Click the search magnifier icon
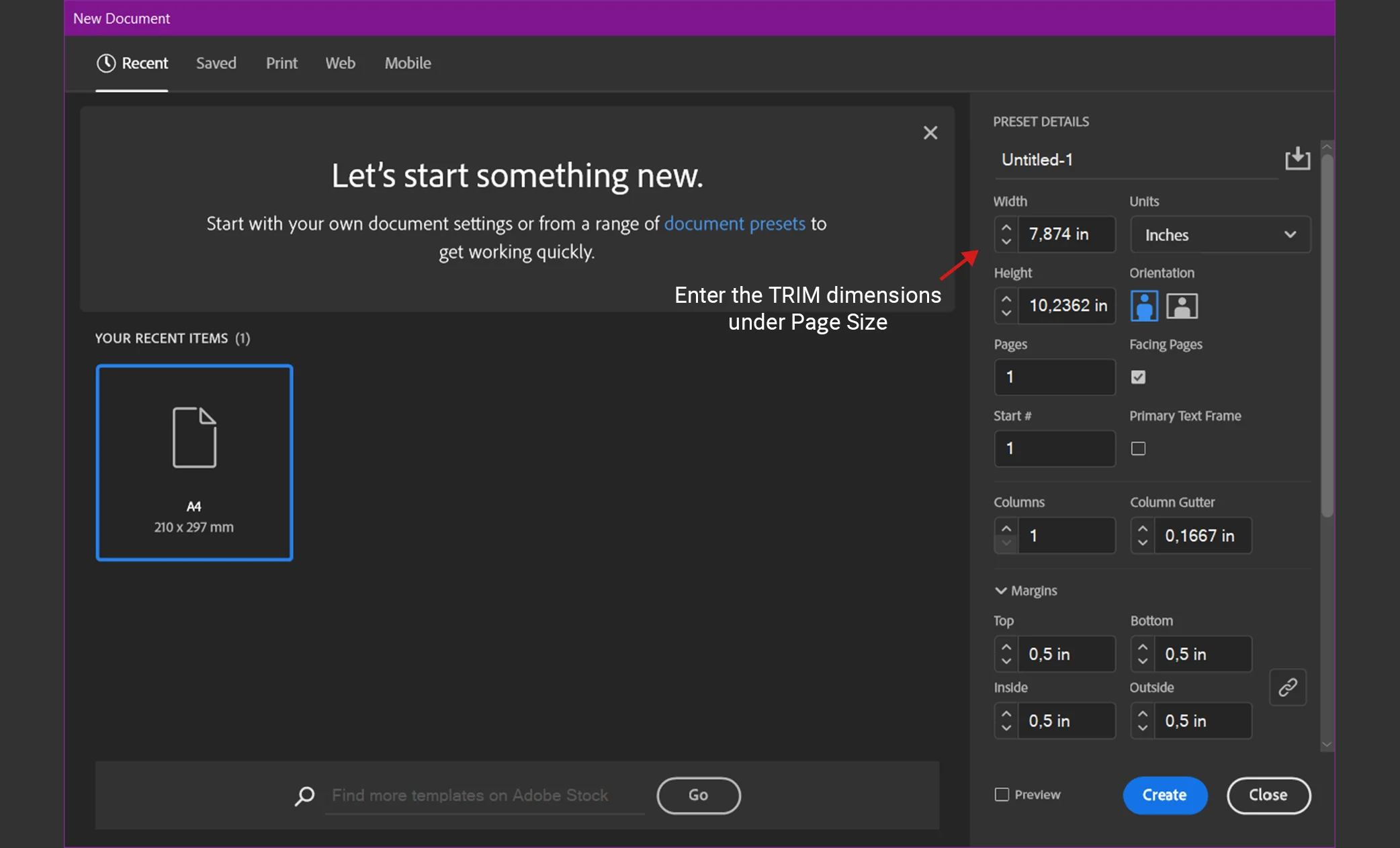This screenshot has width=1400, height=848. click(x=304, y=796)
